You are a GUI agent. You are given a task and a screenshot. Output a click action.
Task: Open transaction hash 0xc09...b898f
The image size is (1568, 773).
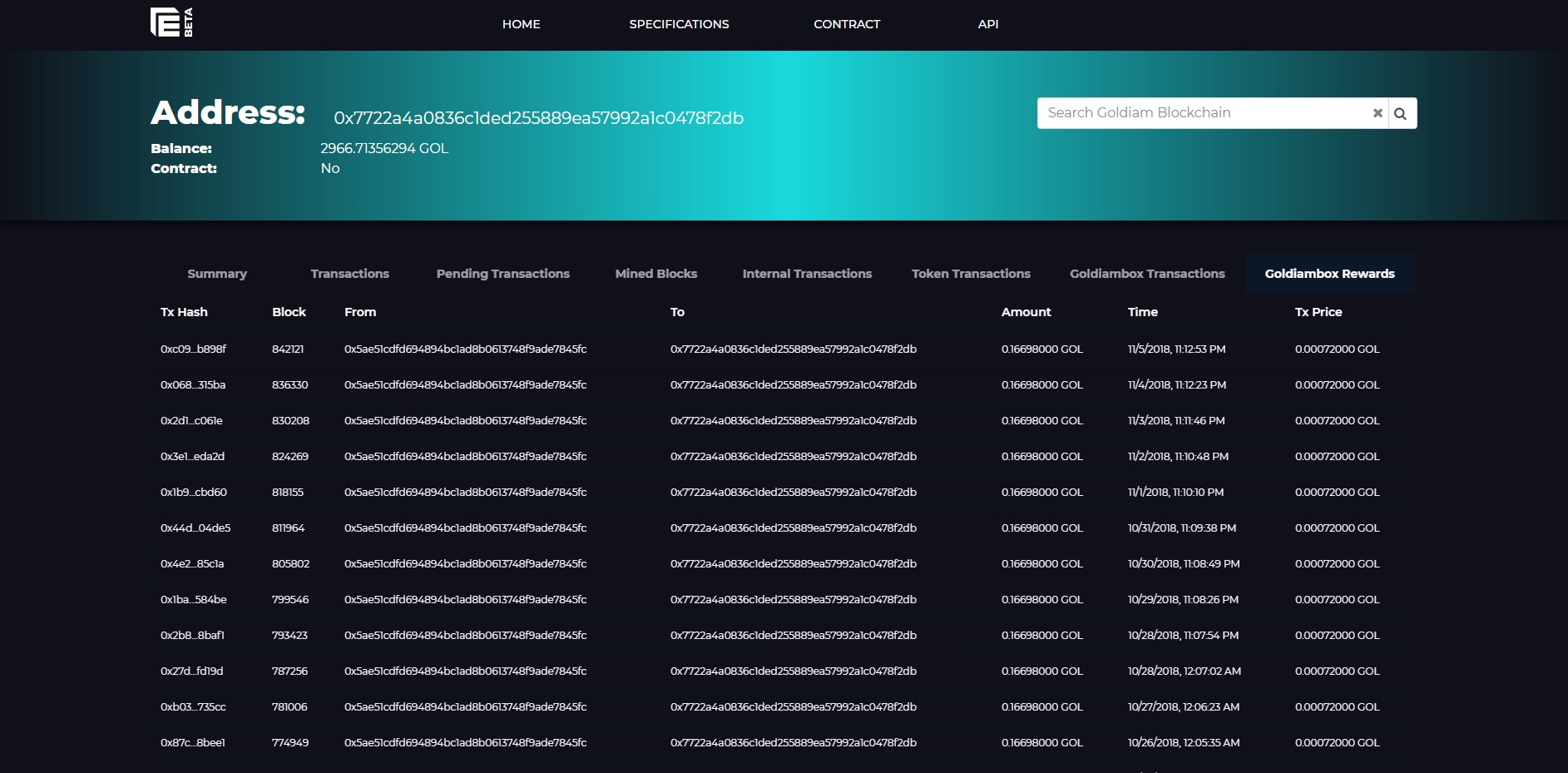pyautogui.click(x=193, y=349)
